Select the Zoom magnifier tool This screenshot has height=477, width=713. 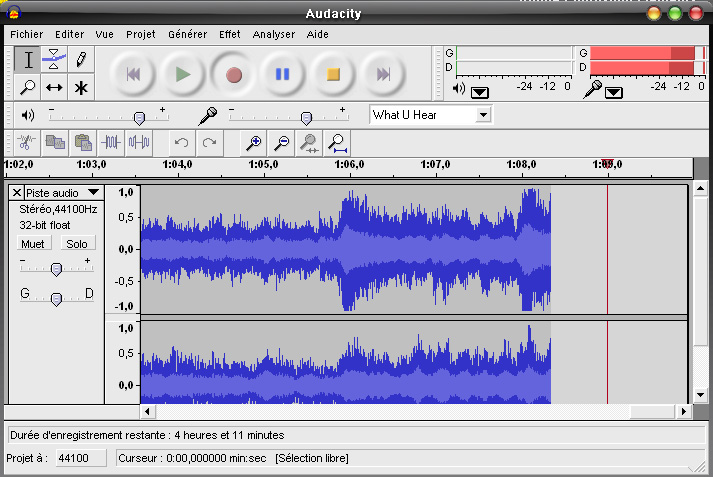pos(28,87)
